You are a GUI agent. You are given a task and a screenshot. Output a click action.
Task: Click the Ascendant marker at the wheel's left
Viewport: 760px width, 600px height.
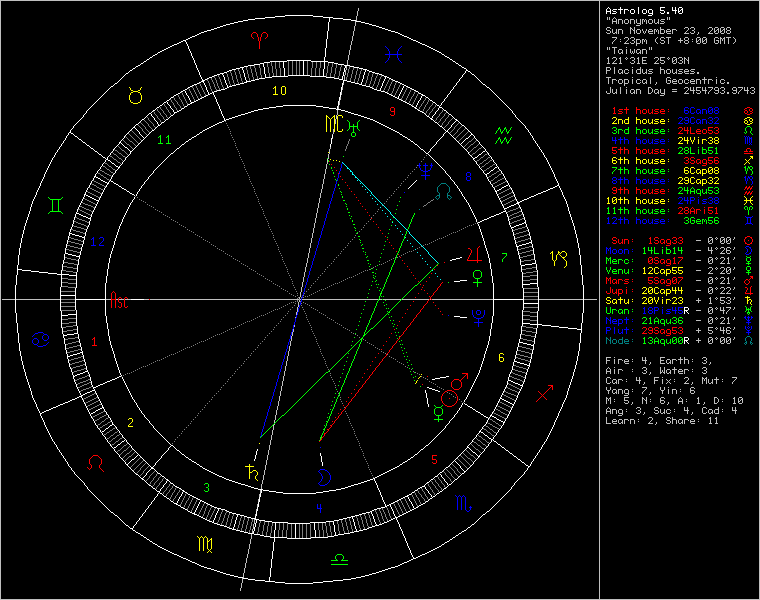point(119,300)
